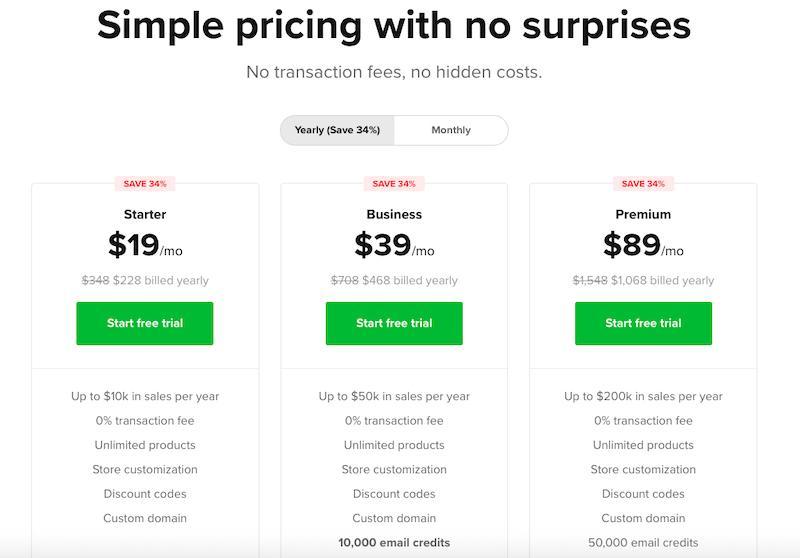Click the Starter plan title

(x=145, y=214)
